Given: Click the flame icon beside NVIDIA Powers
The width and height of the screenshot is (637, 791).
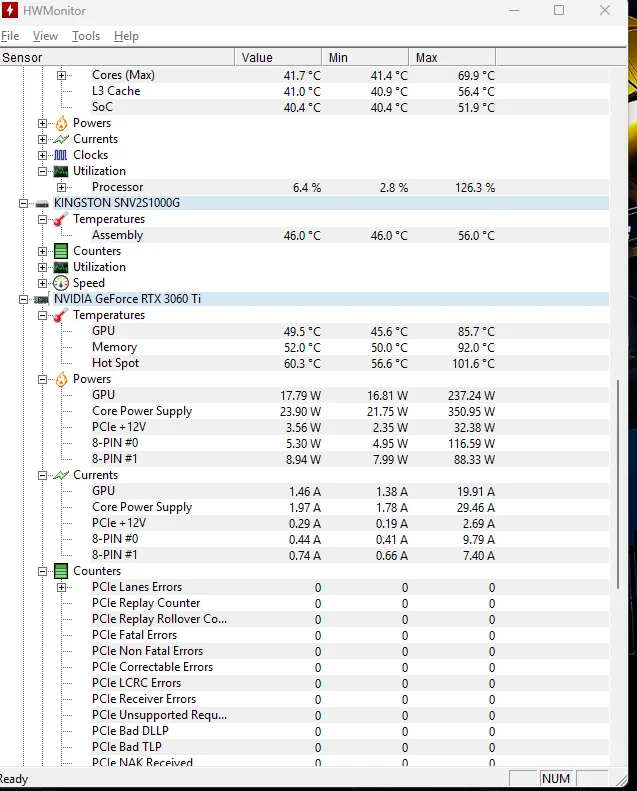Looking at the screenshot, I should click(61, 379).
